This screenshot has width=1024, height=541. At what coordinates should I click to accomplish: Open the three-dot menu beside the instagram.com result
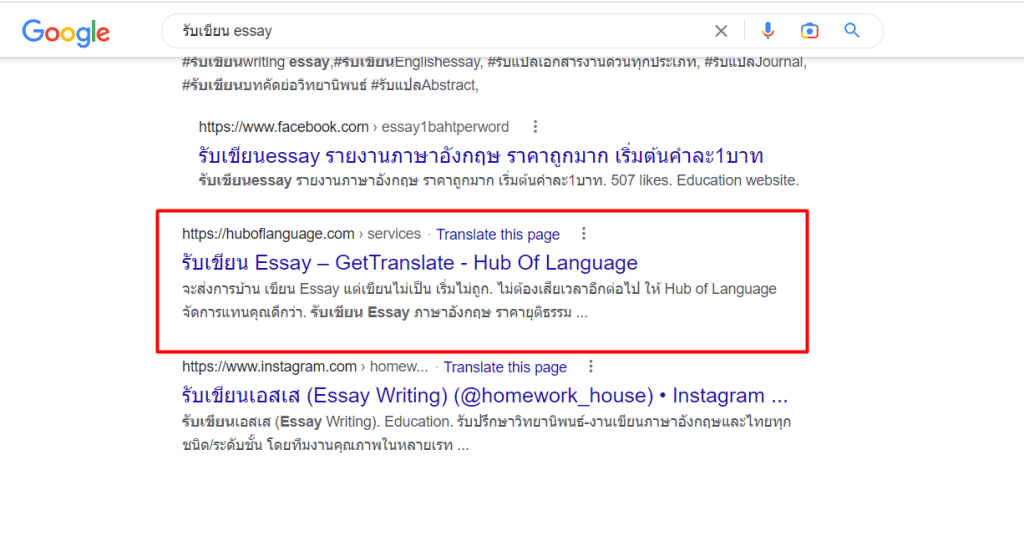pos(590,367)
